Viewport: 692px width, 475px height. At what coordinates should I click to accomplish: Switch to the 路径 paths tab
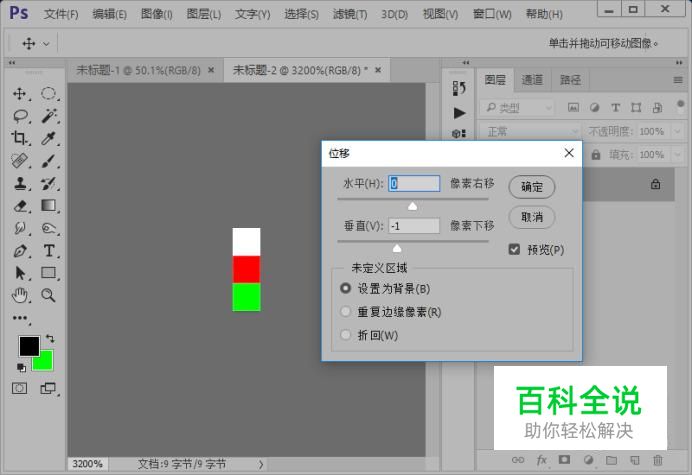[x=570, y=80]
